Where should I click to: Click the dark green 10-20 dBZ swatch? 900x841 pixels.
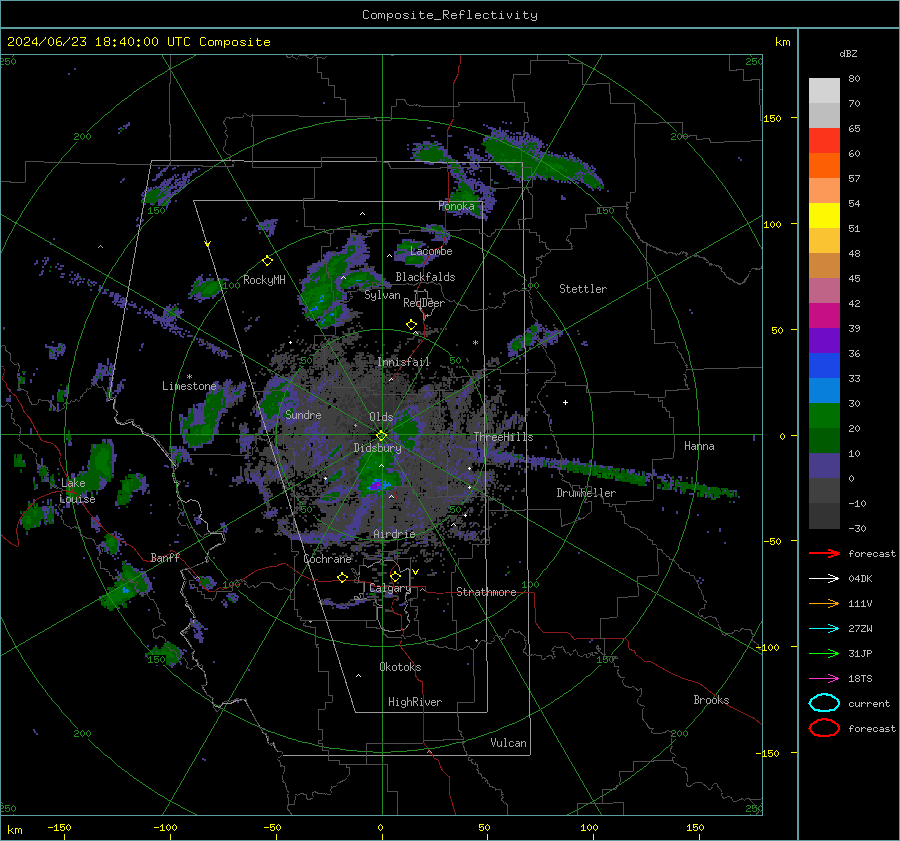point(824,441)
